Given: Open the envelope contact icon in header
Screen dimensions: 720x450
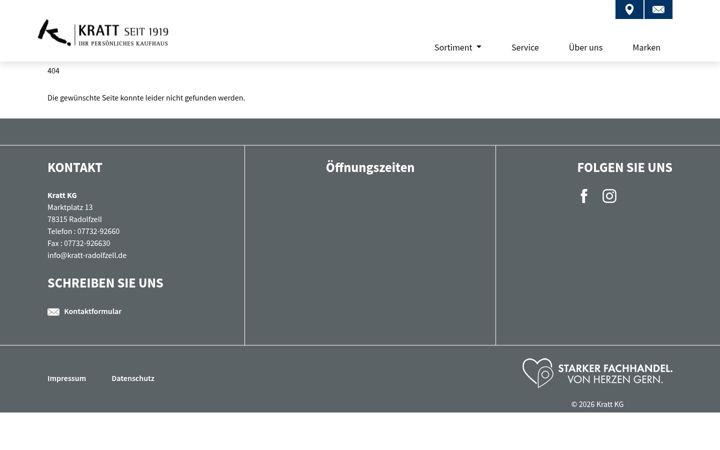Looking at the screenshot, I should (x=658, y=9).
